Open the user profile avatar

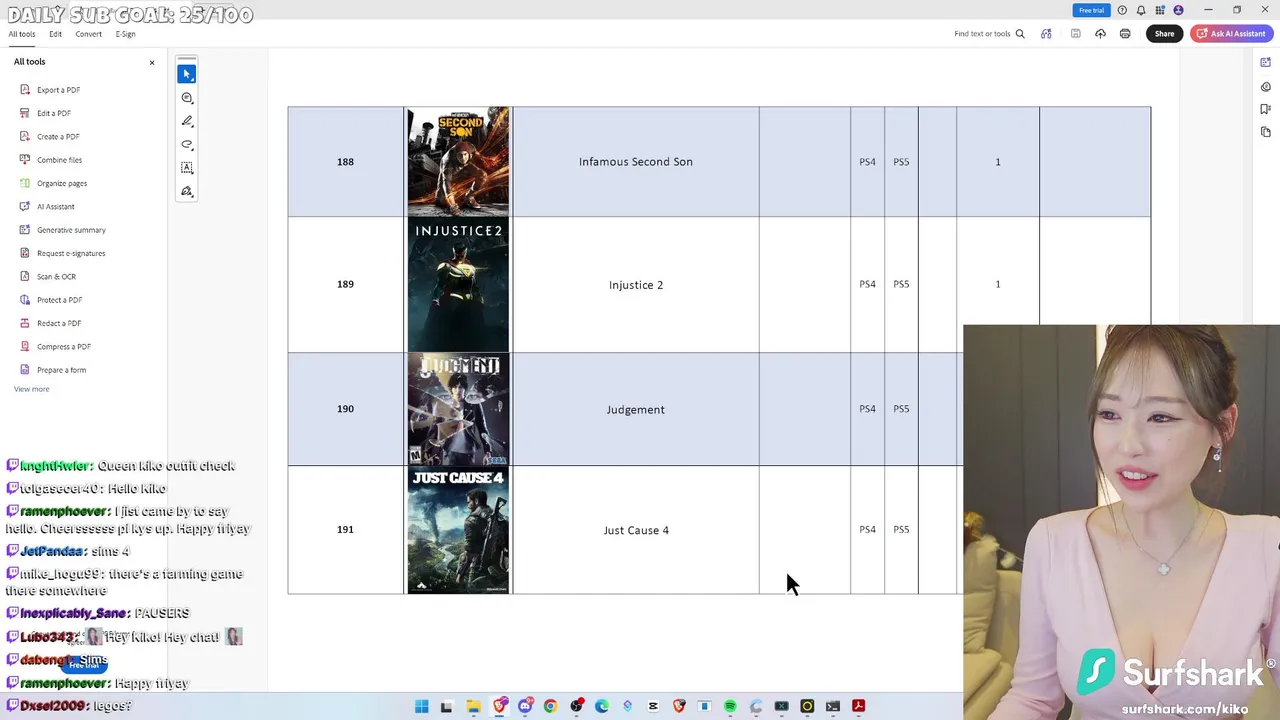click(1178, 10)
